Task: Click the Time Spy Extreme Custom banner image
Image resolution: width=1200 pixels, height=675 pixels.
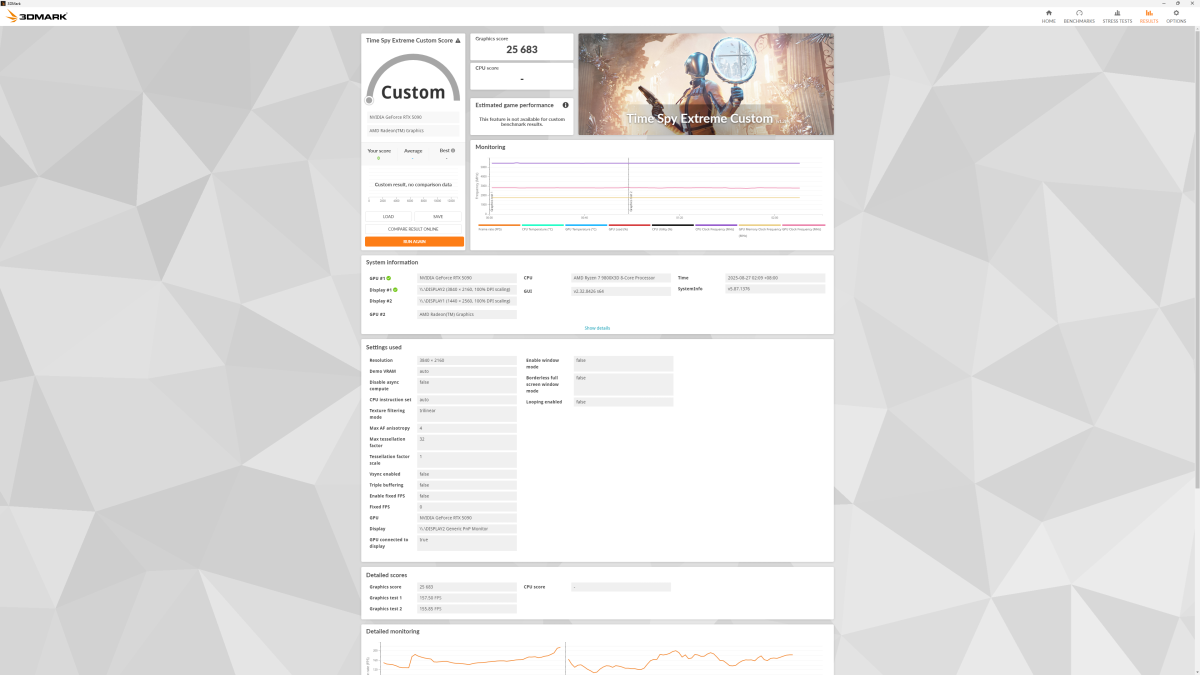Action: coord(705,84)
